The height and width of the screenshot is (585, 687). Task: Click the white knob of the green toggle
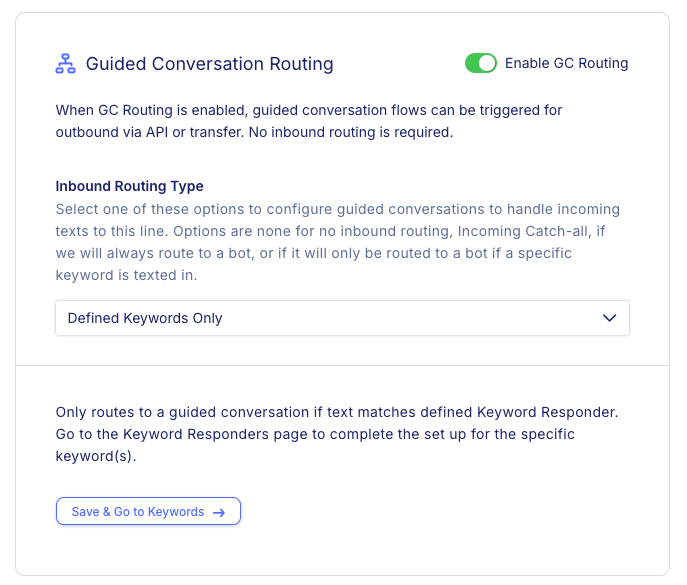pos(487,63)
